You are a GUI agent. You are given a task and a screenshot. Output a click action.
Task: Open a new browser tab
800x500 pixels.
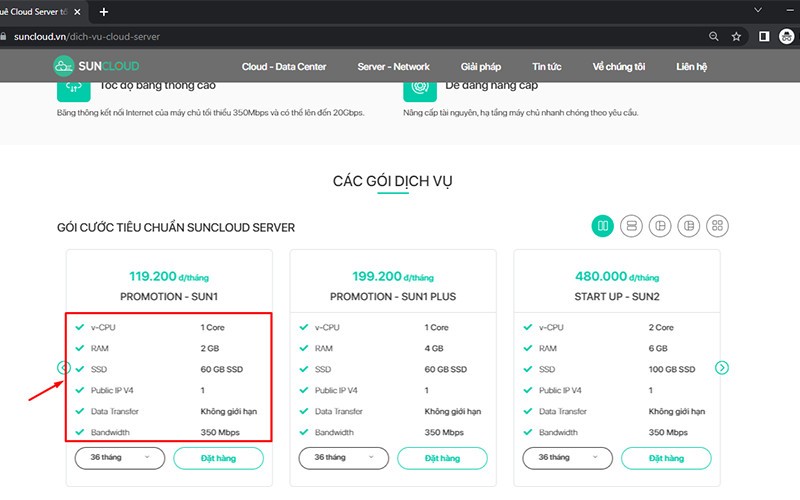pyautogui.click(x=104, y=12)
